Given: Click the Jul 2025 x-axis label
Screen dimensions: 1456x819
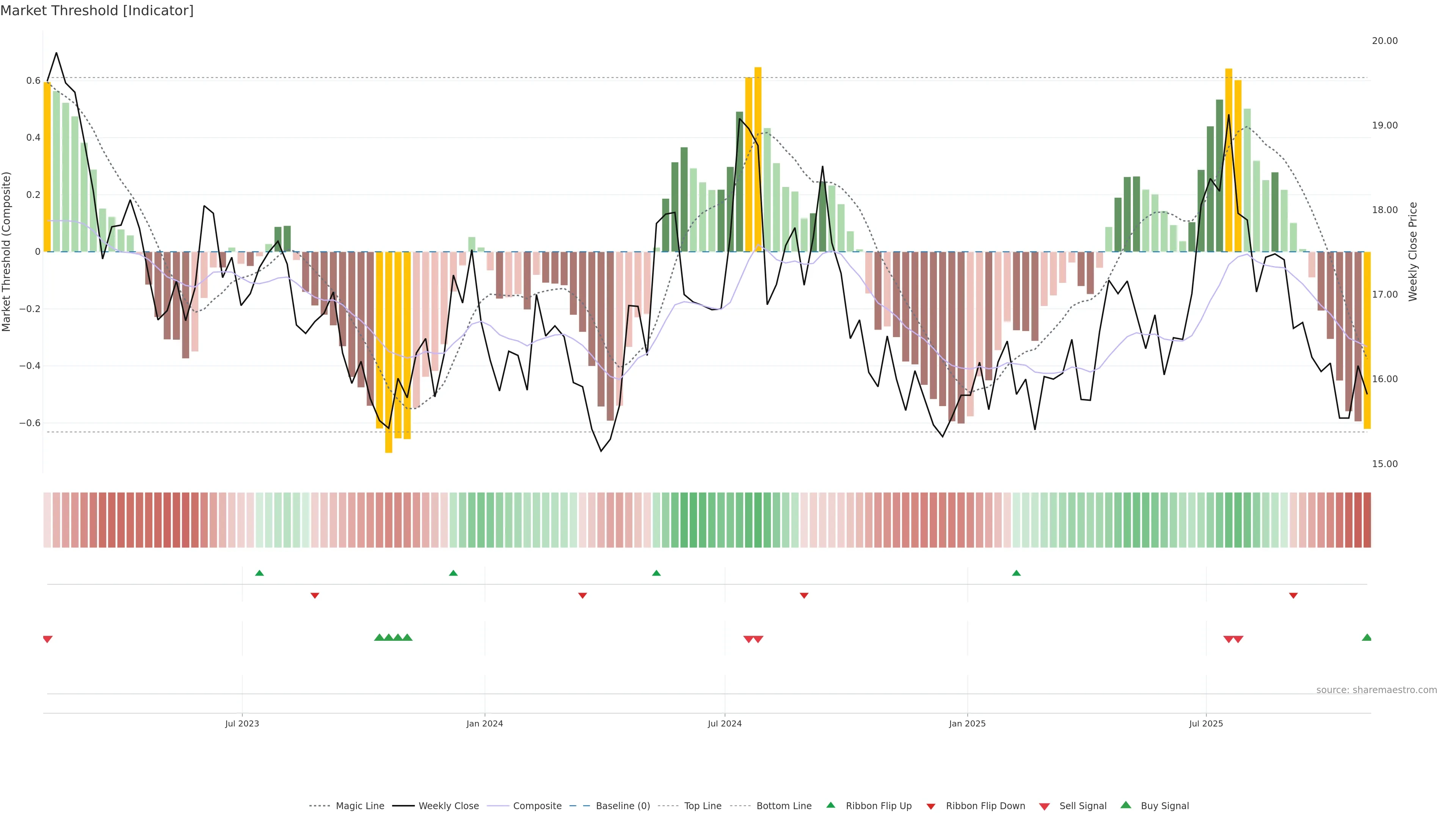Looking at the screenshot, I should [x=1206, y=723].
